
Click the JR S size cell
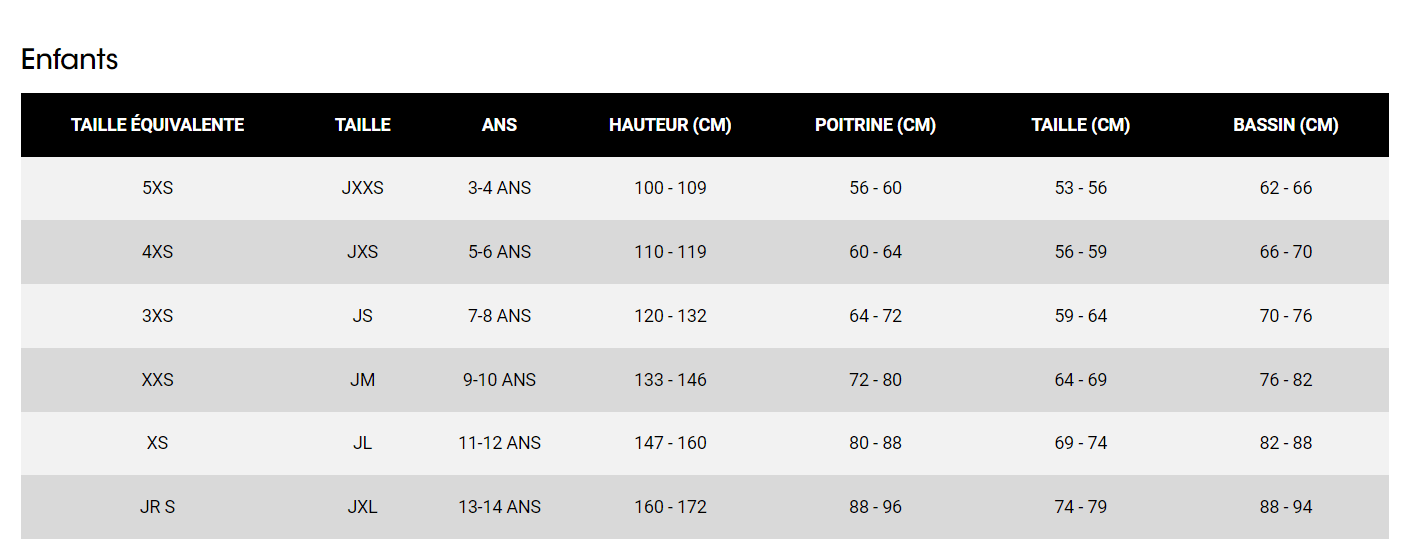coord(157,507)
